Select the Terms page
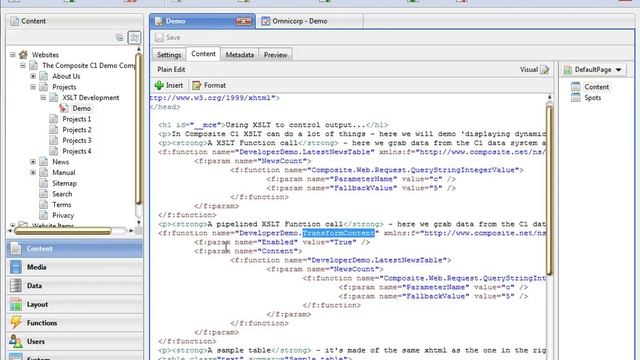Image resolution: width=640 pixels, height=360 pixels. (x=62, y=204)
